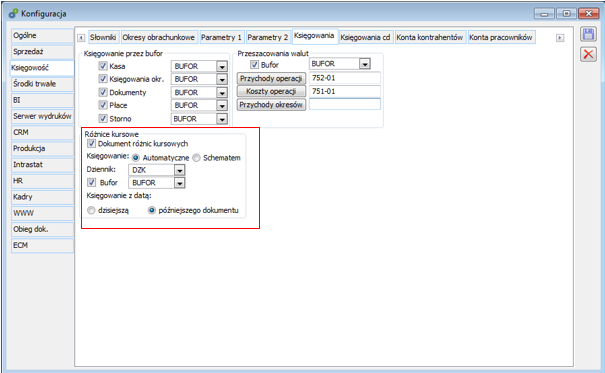Click the empty Przychody okresów field

[345, 104]
